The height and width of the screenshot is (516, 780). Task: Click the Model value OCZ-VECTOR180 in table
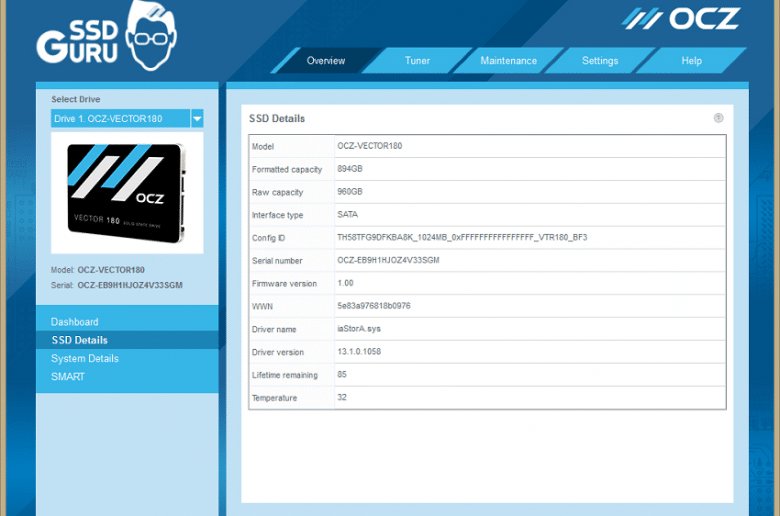(370, 146)
